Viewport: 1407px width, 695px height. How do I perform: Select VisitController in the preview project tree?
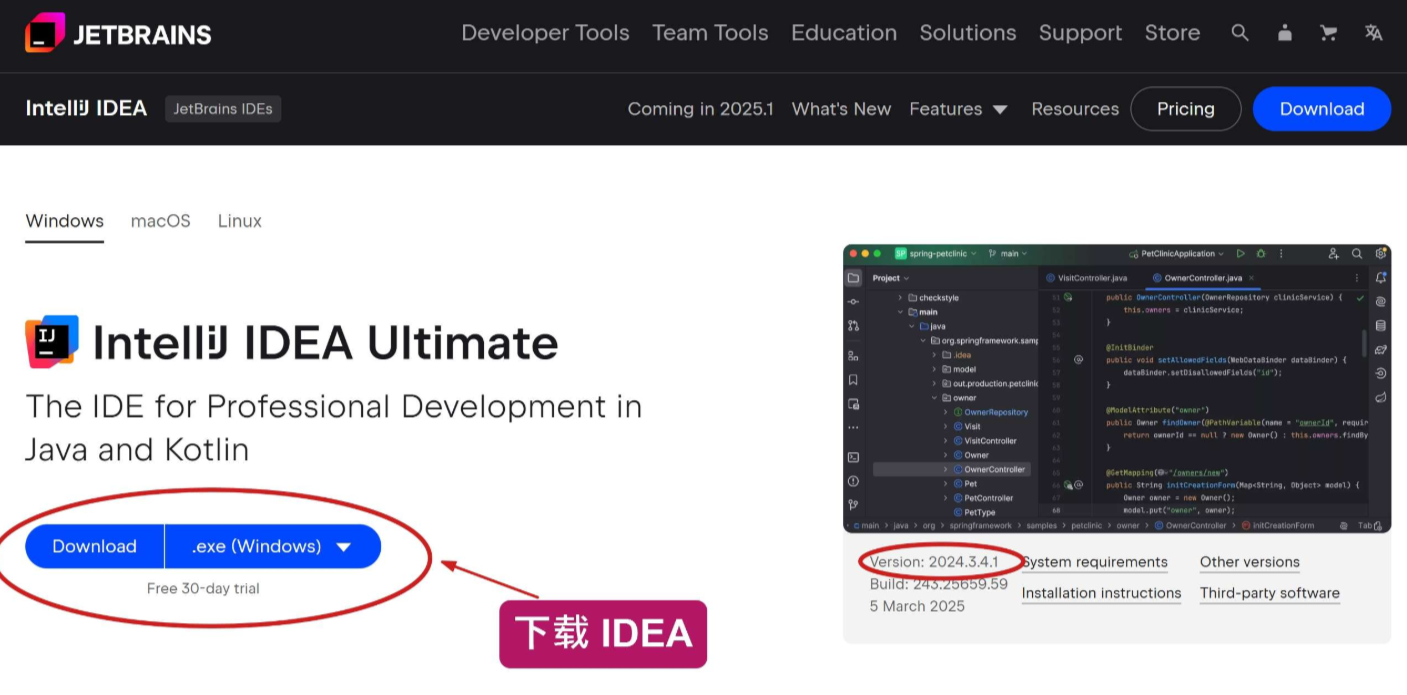pyautogui.click(x=984, y=440)
